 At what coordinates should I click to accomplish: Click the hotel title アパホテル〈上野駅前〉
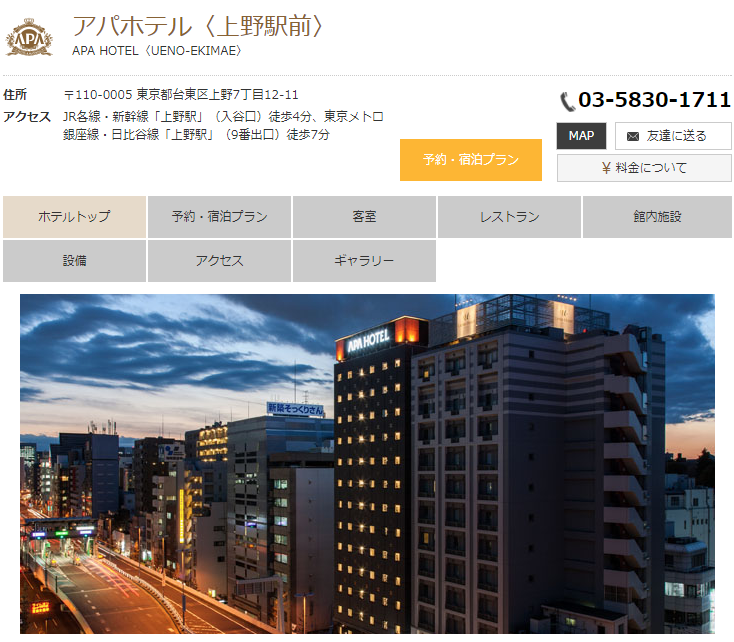[x=198, y=26]
